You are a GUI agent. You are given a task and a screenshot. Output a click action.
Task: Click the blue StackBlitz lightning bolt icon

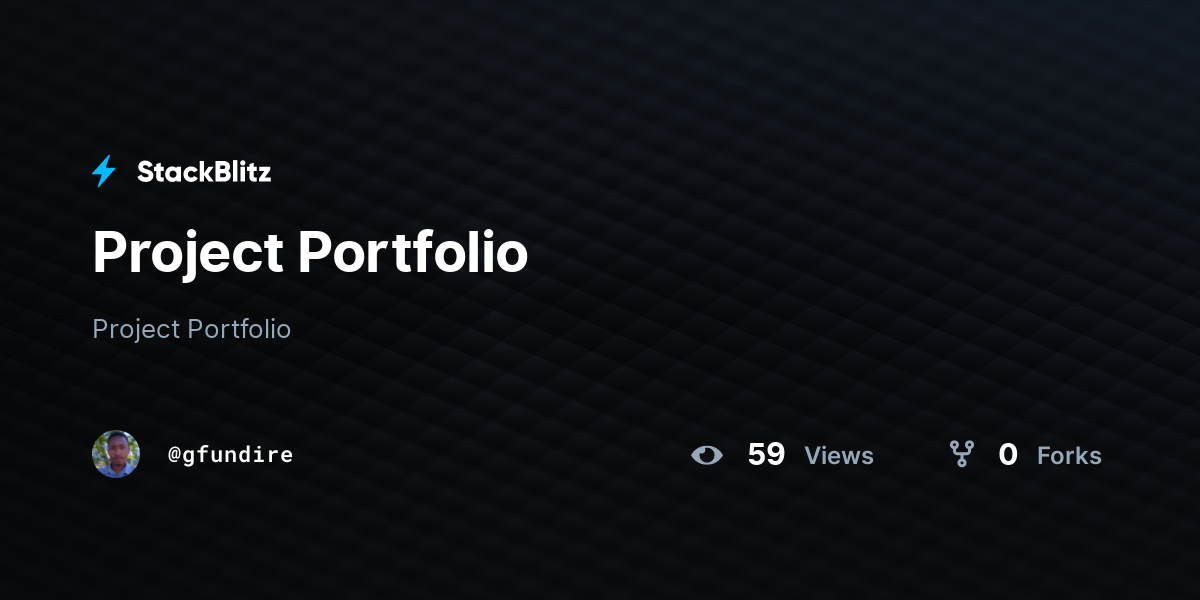point(104,172)
